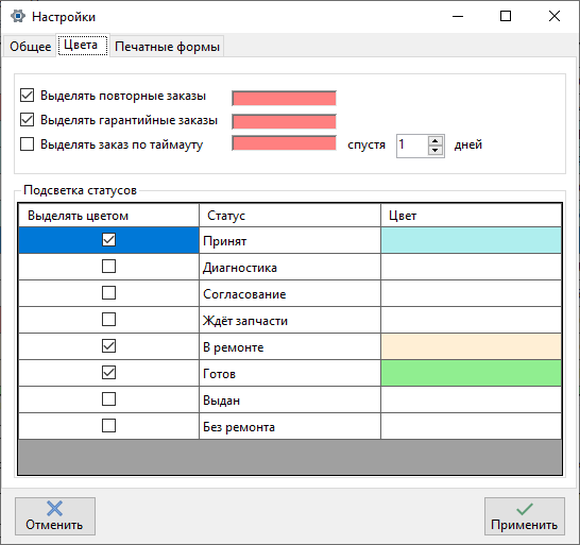Screen dimensions: 580x545
Task: Select the Без ремонта status cell
Action: 290,427
